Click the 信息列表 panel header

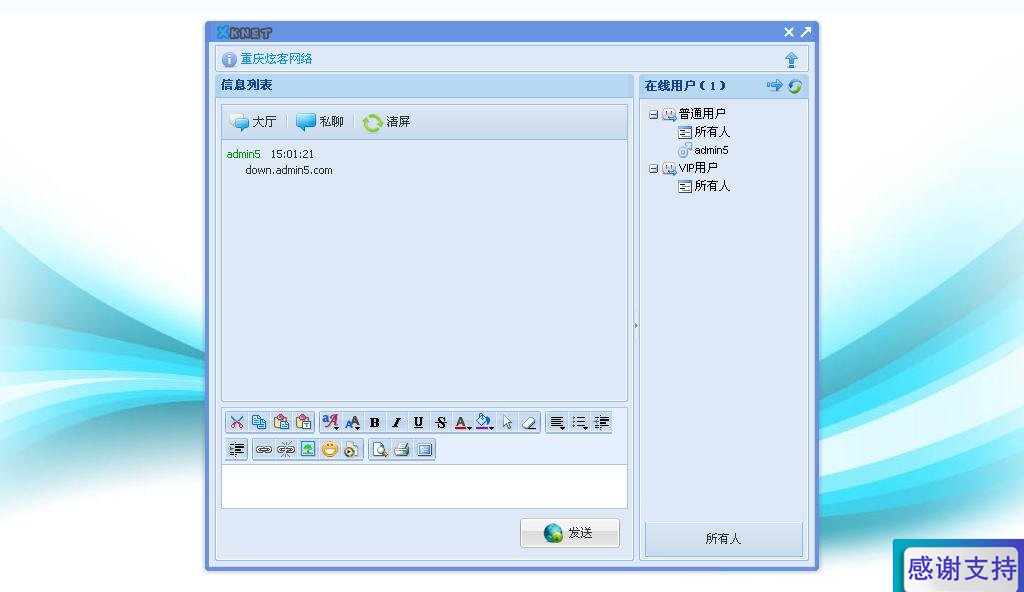point(424,85)
